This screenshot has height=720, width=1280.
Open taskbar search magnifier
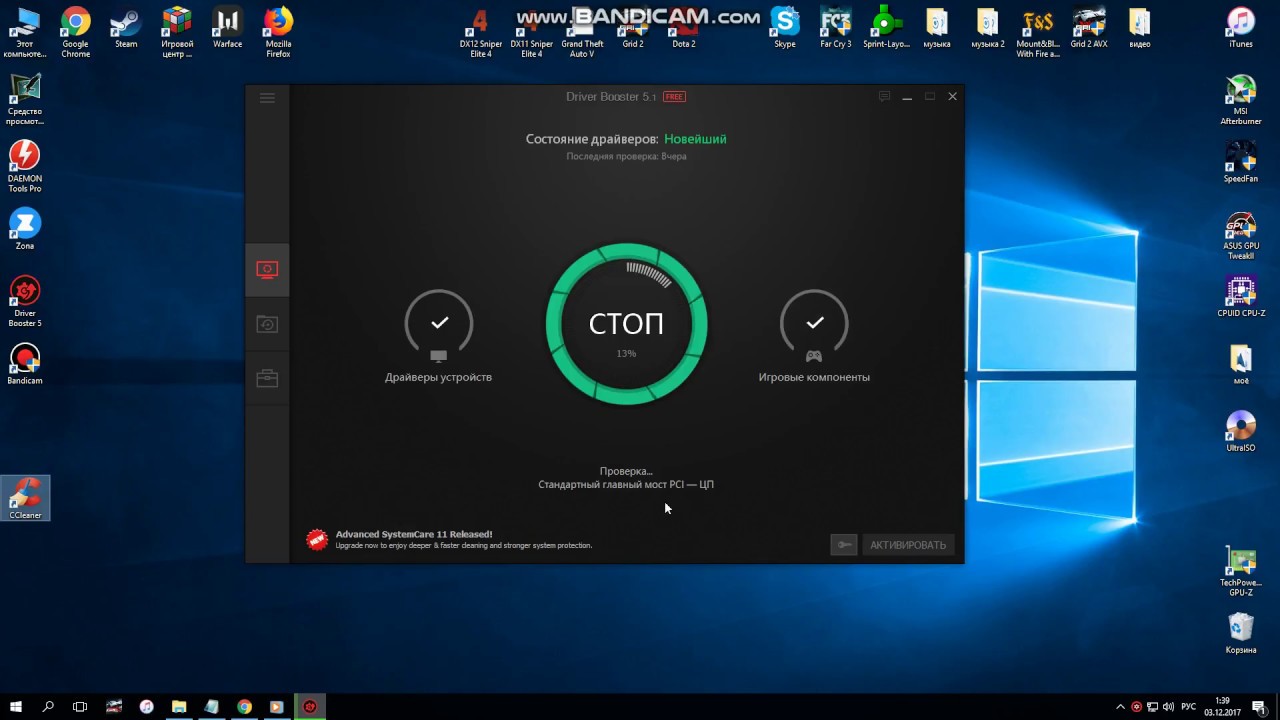48,706
